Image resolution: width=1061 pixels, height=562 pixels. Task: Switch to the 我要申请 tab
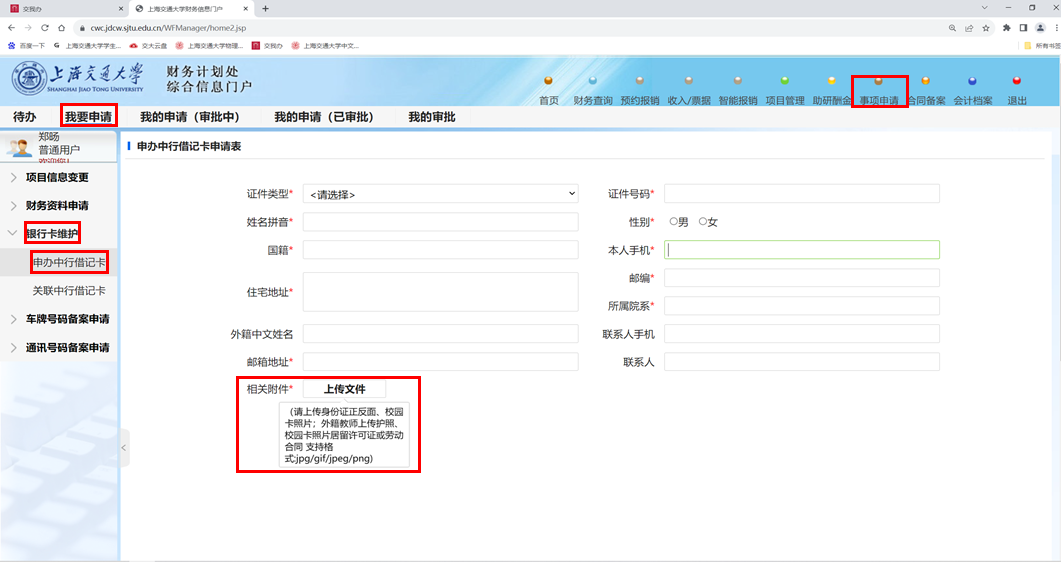(88, 117)
